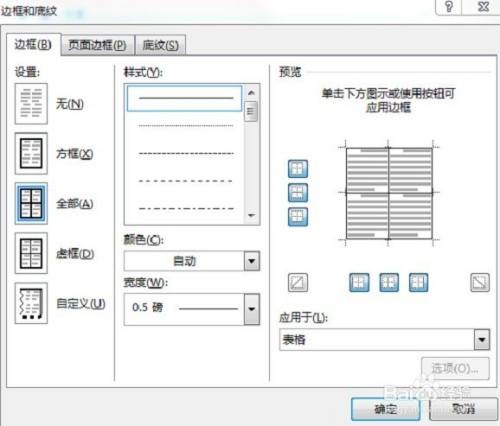Click the help question mark button
Image resolution: width=500 pixels, height=426 pixels.
(x=449, y=7)
